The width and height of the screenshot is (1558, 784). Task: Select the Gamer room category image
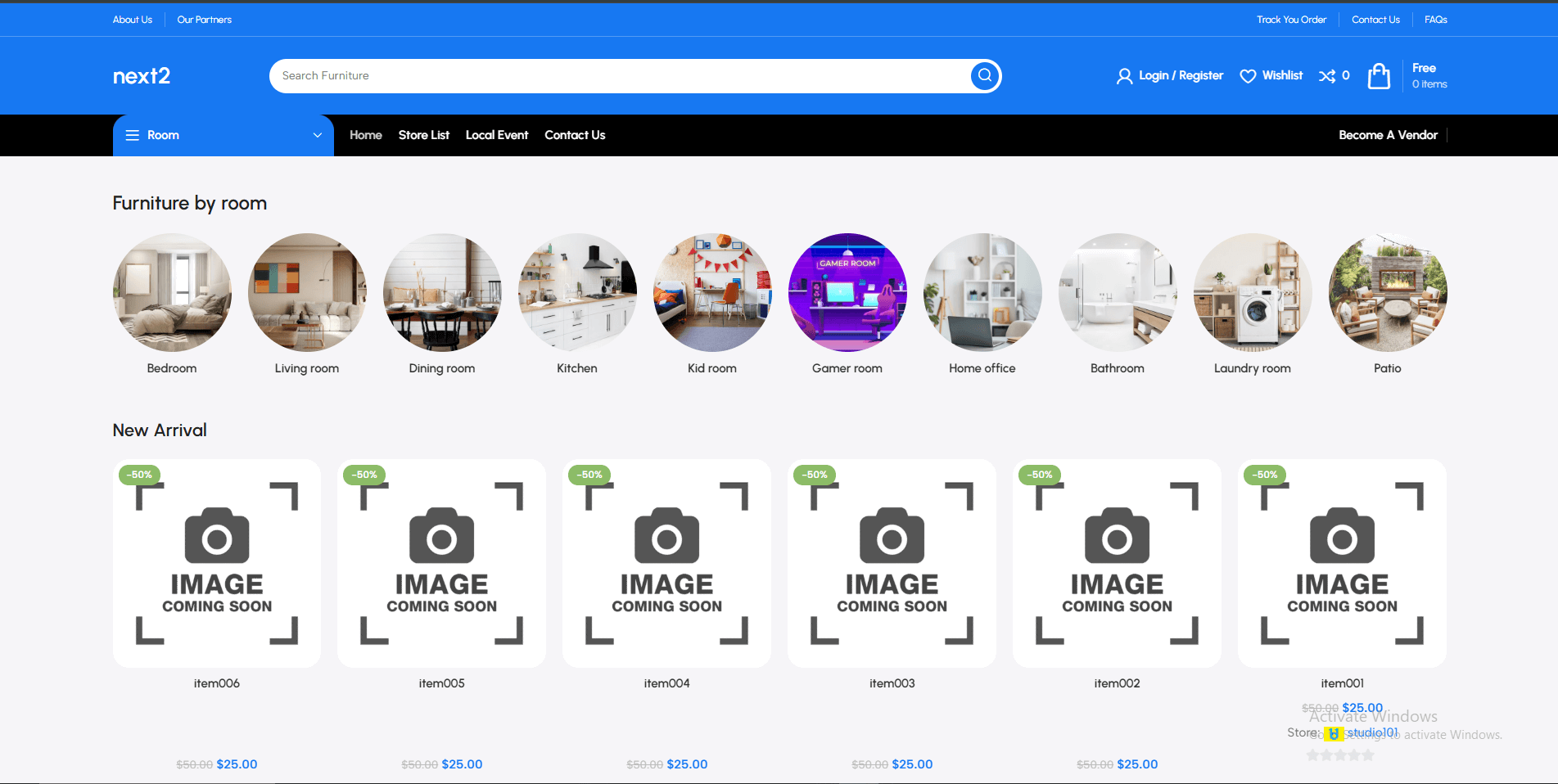(847, 292)
